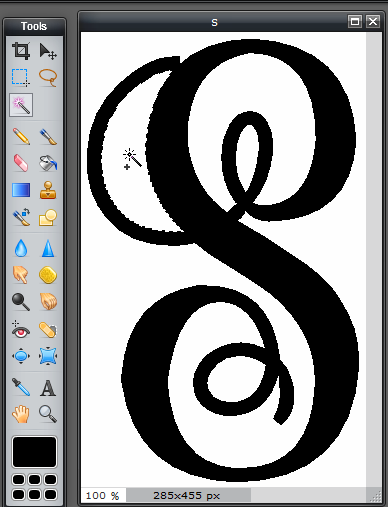Select the Smudge finger tool
The image size is (388, 507).
coord(21,275)
